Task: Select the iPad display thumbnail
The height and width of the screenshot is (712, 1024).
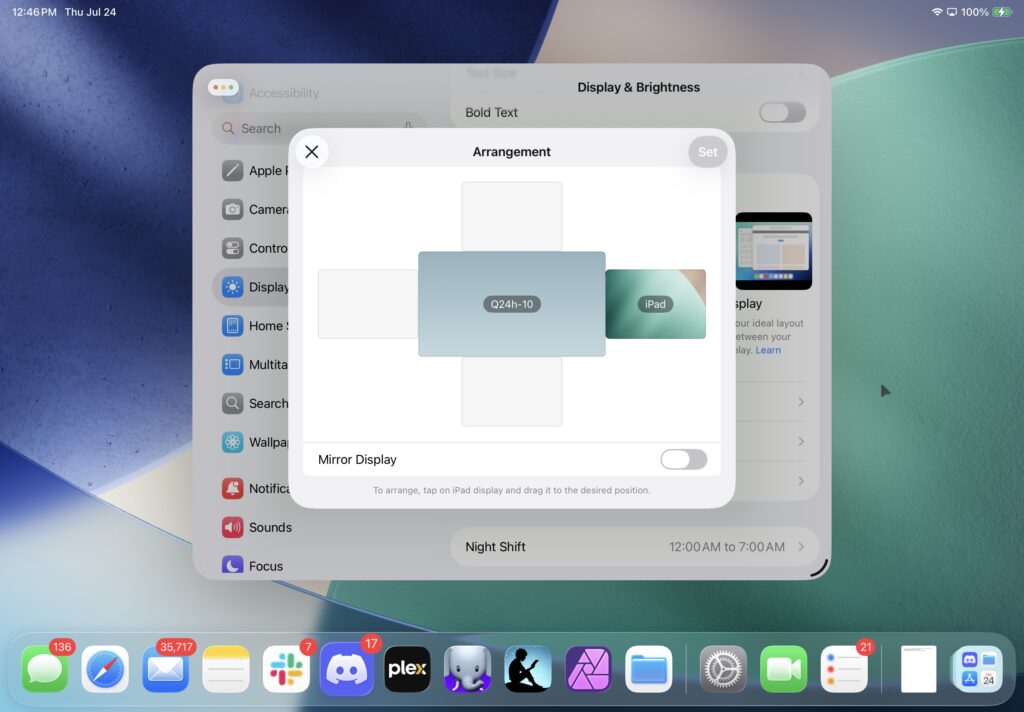Action: pos(656,304)
